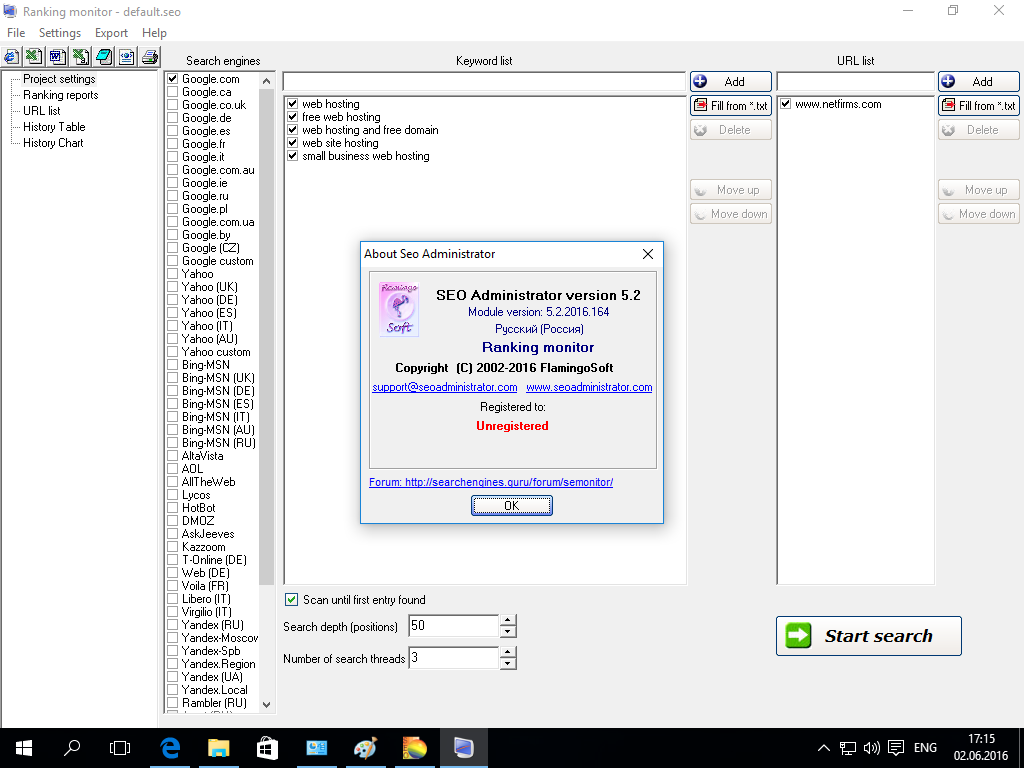Screen dimensions: 1024x768
Task: Click the colorful globe app taskbar icon
Action: coord(414,748)
